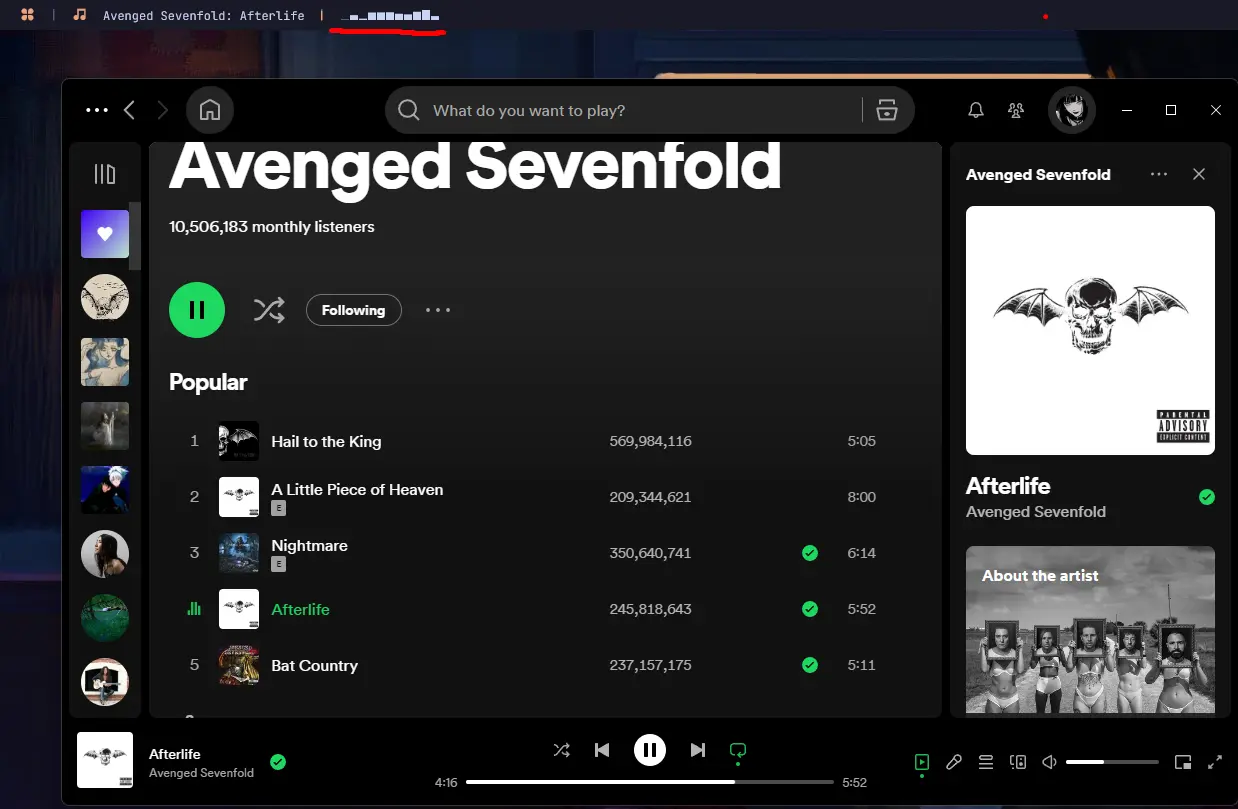
Task: Toggle saved checkmark beside Afterlife in right panel
Action: pos(1207,497)
